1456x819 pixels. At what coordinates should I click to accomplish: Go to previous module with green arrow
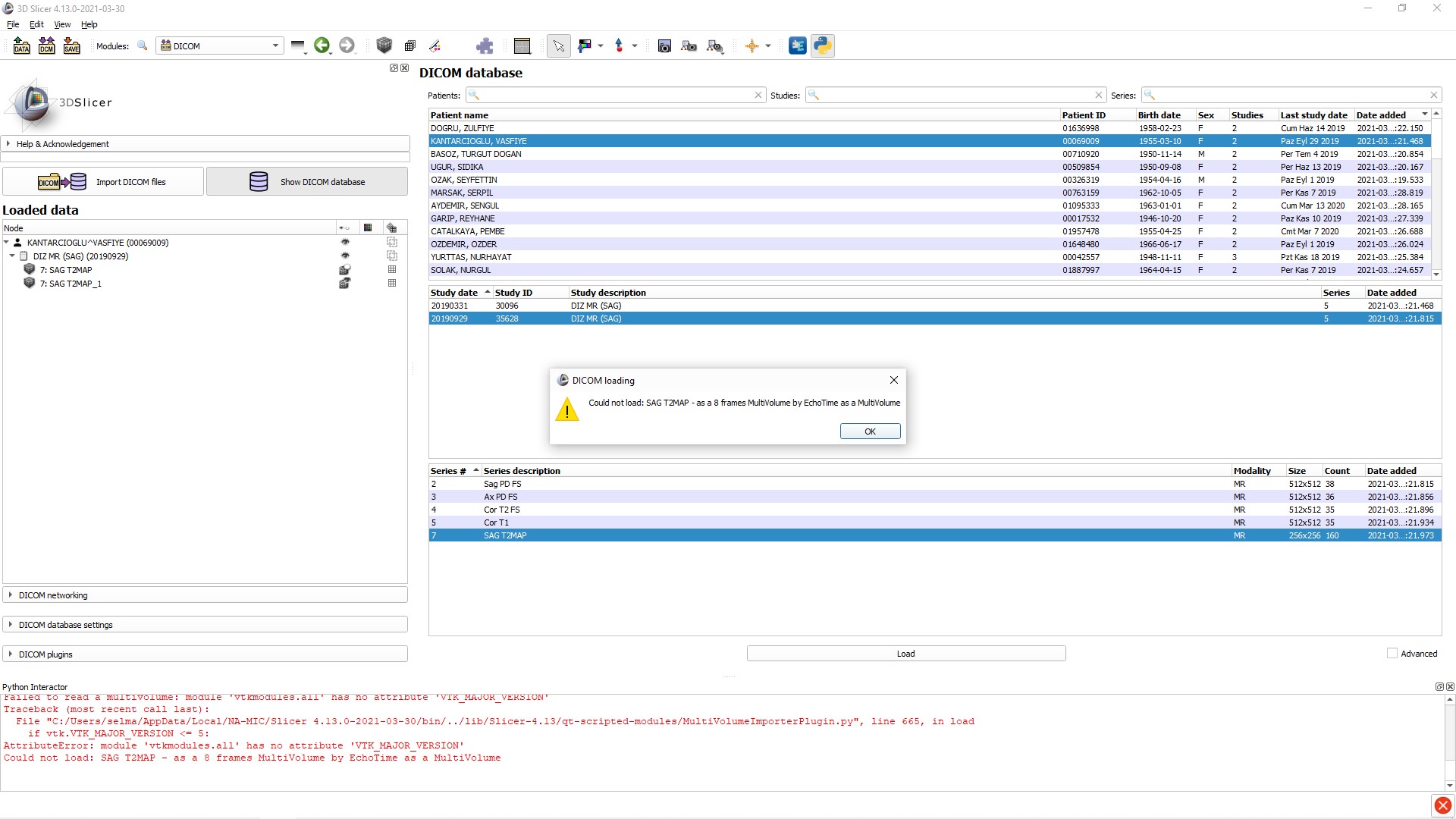(322, 45)
